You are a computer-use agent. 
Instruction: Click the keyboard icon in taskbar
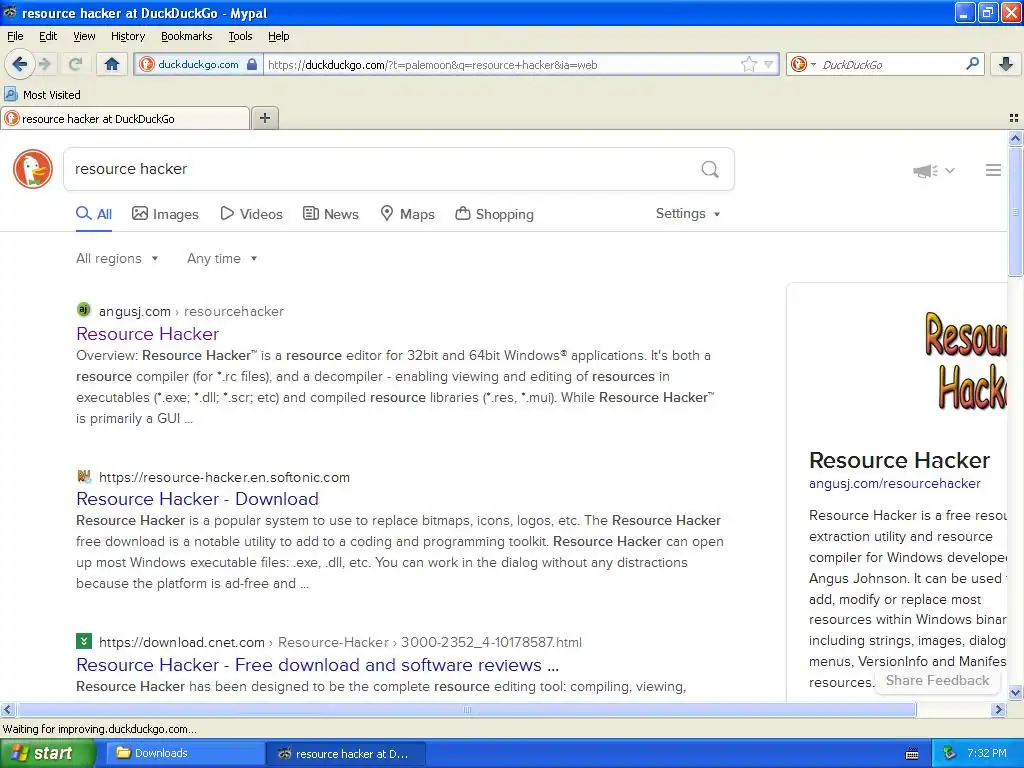click(x=912, y=754)
